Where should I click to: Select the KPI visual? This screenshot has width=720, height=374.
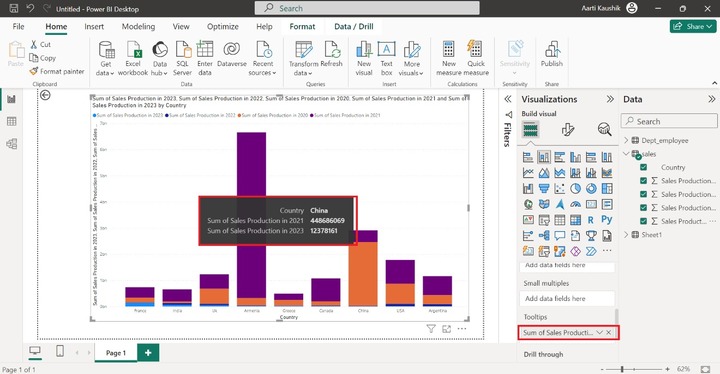[x=528, y=220]
